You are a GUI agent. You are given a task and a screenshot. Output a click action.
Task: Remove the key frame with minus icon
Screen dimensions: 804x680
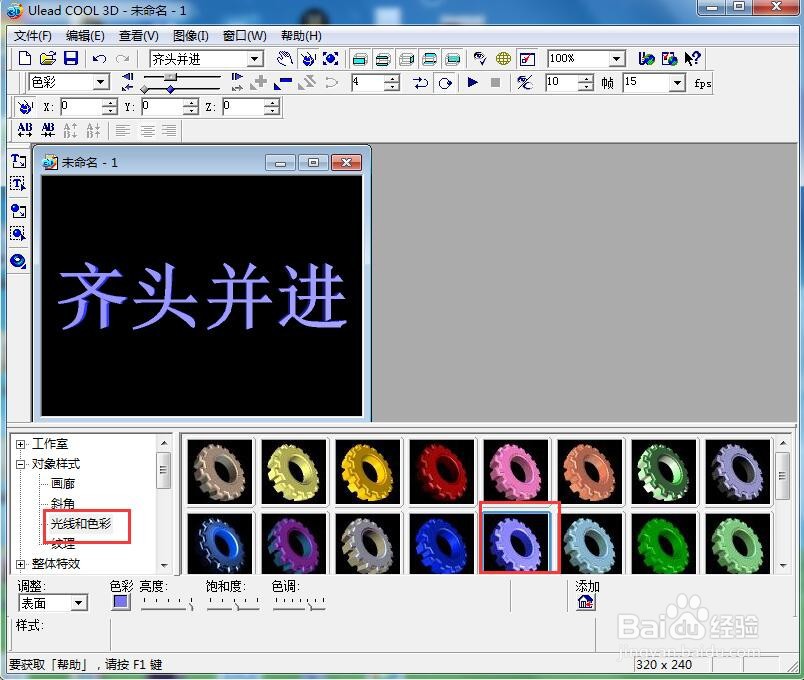click(x=283, y=83)
